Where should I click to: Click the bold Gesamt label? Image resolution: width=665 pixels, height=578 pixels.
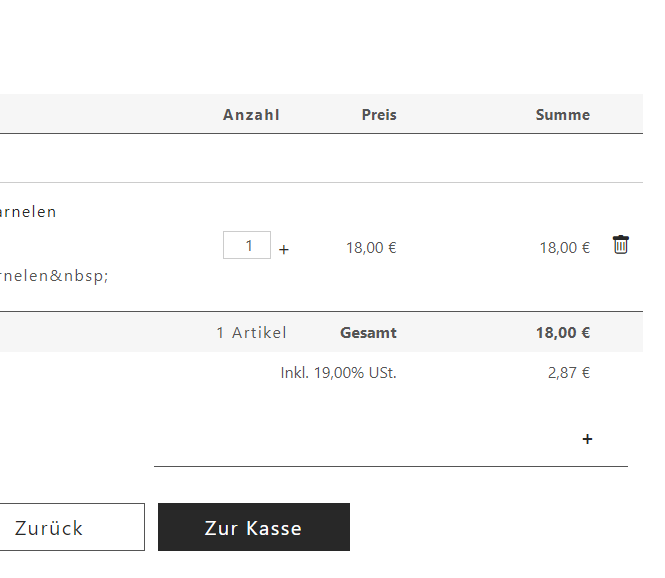pyautogui.click(x=368, y=332)
